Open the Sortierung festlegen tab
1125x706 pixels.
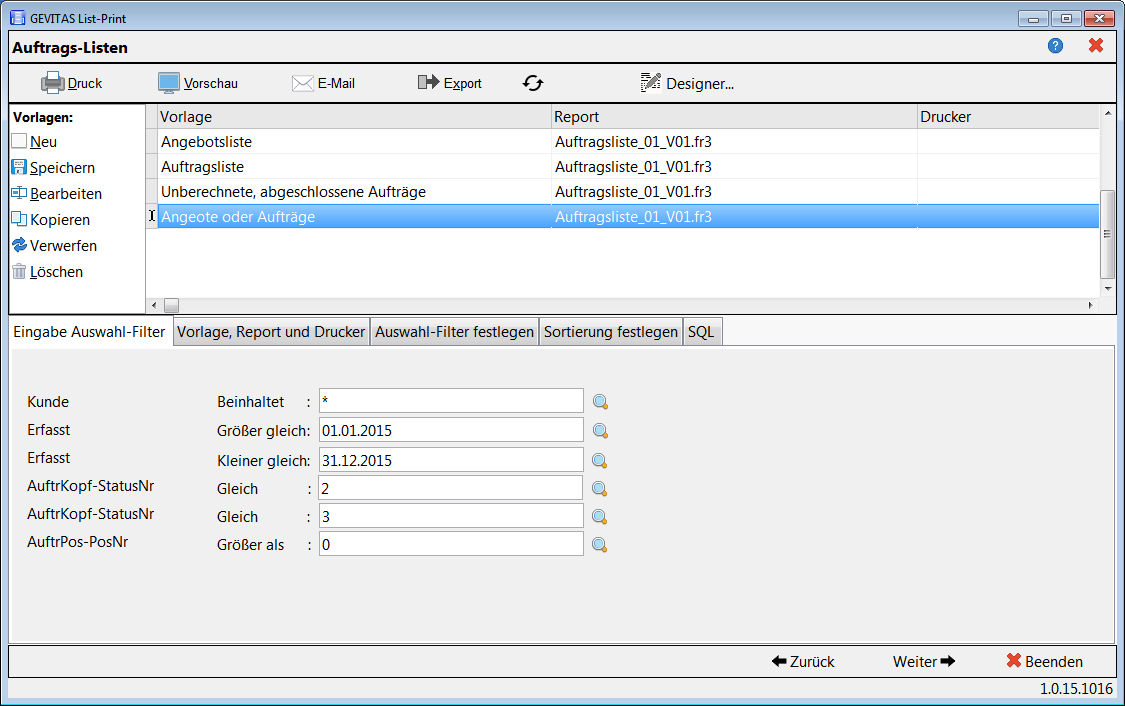click(611, 331)
